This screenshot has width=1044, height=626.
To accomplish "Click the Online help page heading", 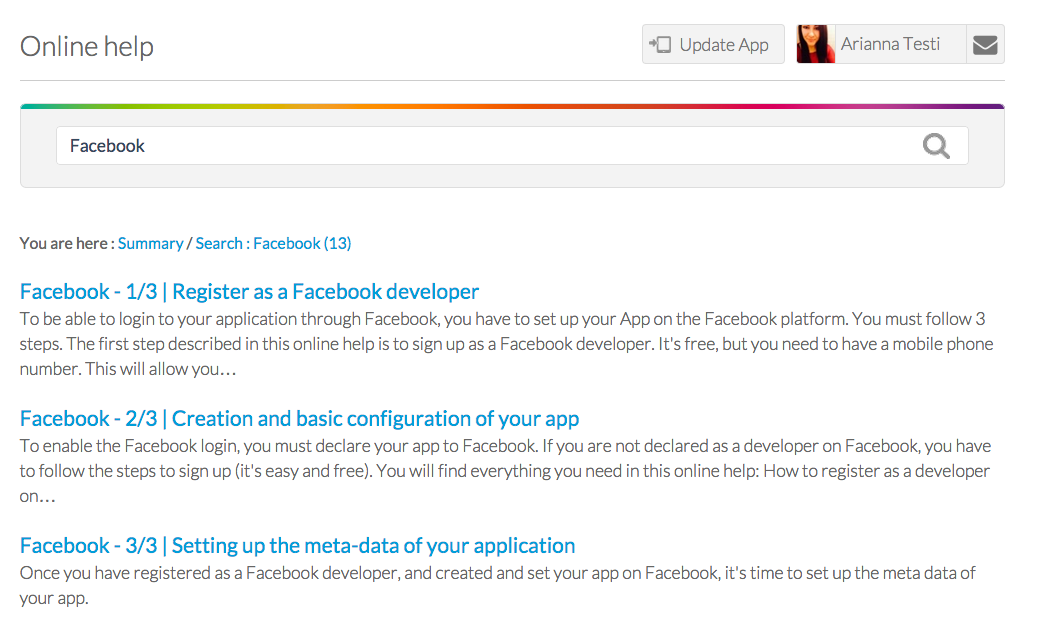I will 87,46.
